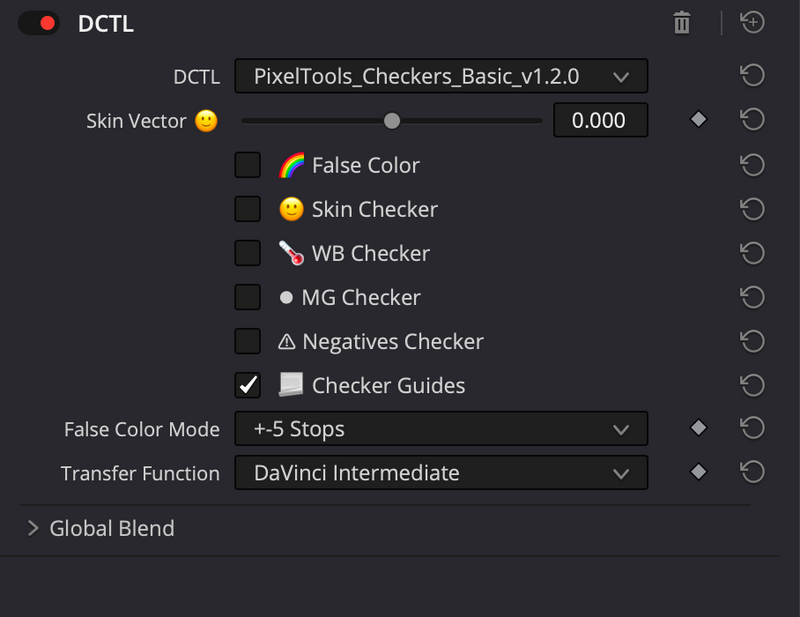Uncheck the Checker Guides checkbox
800x617 pixels.
247,385
